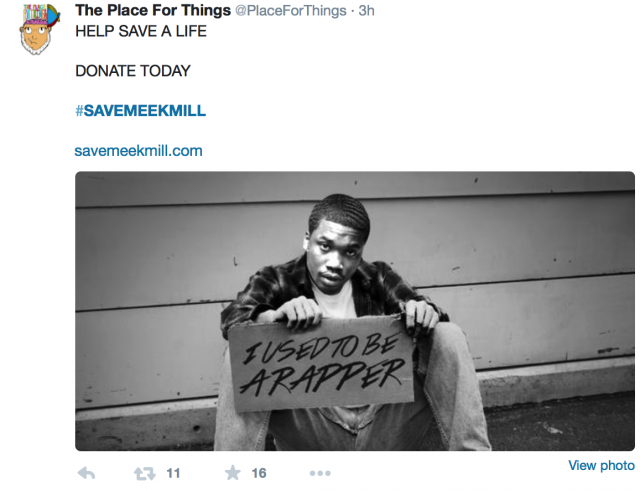Click the retweet count 11
This screenshot has width=640, height=491.
click(x=173, y=473)
